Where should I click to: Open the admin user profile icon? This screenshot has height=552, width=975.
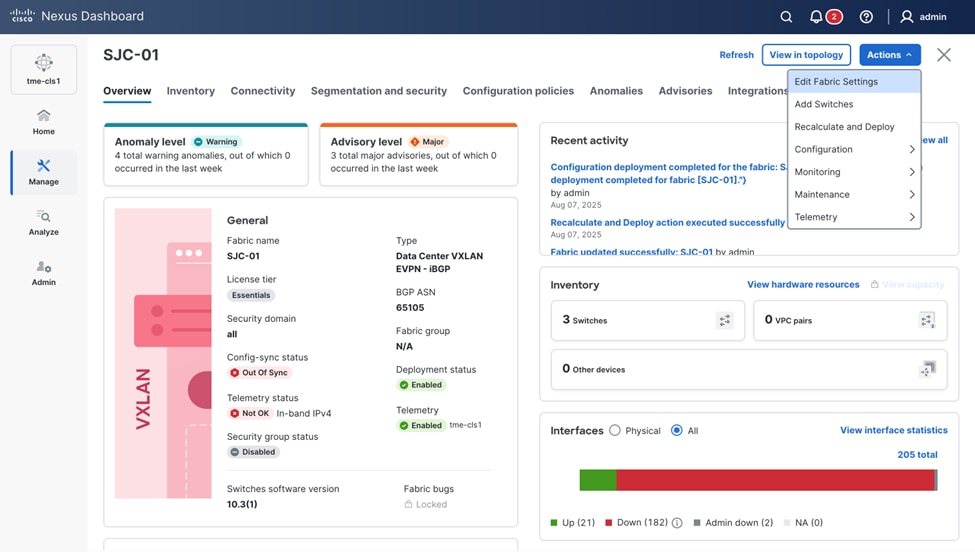click(907, 17)
